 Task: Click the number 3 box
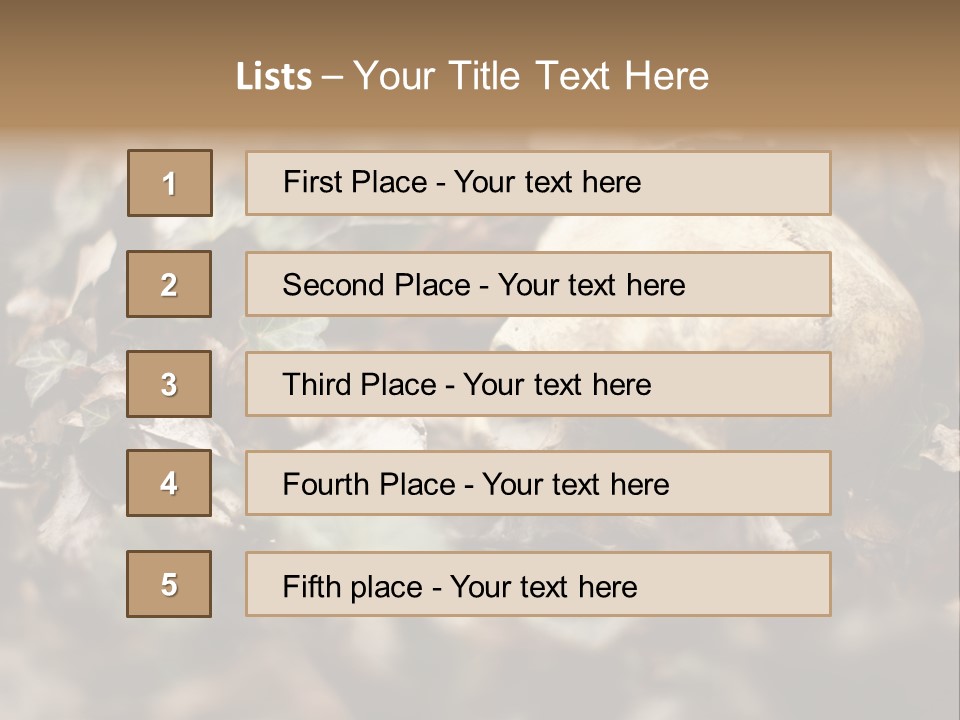pos(169,384)
